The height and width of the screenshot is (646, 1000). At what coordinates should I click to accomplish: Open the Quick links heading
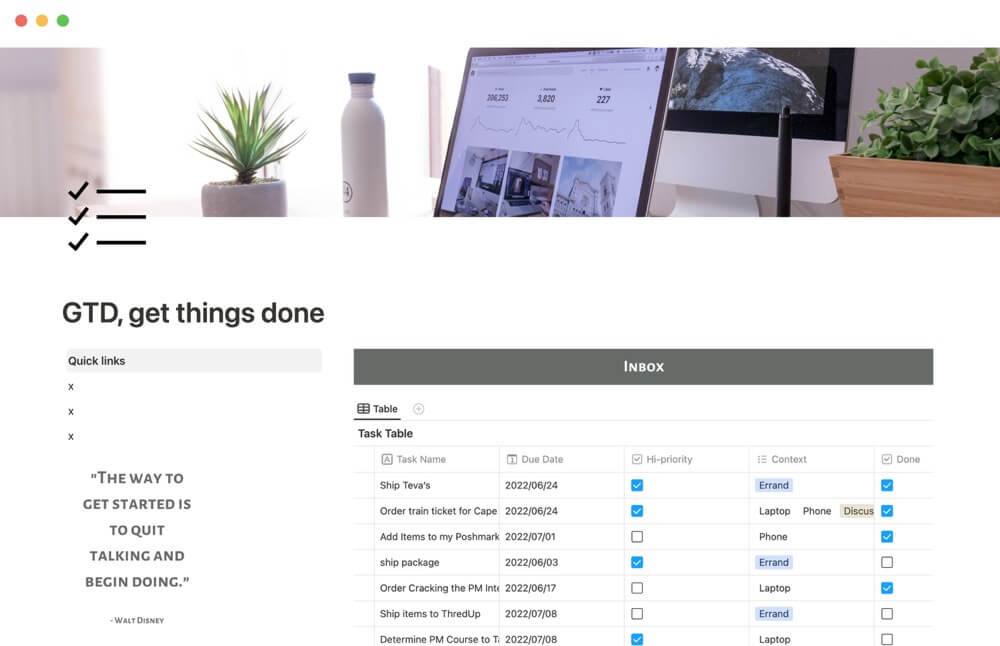click(97, 361)
